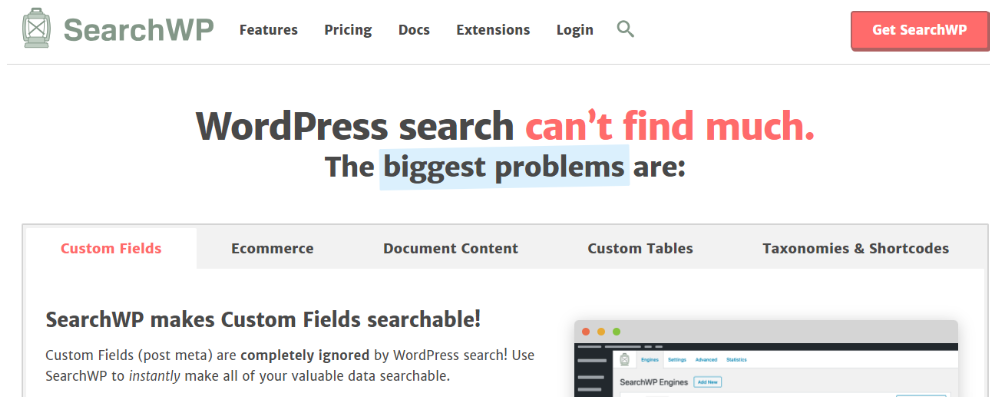Click the bold 'completely ignored' text

point(305,355)
